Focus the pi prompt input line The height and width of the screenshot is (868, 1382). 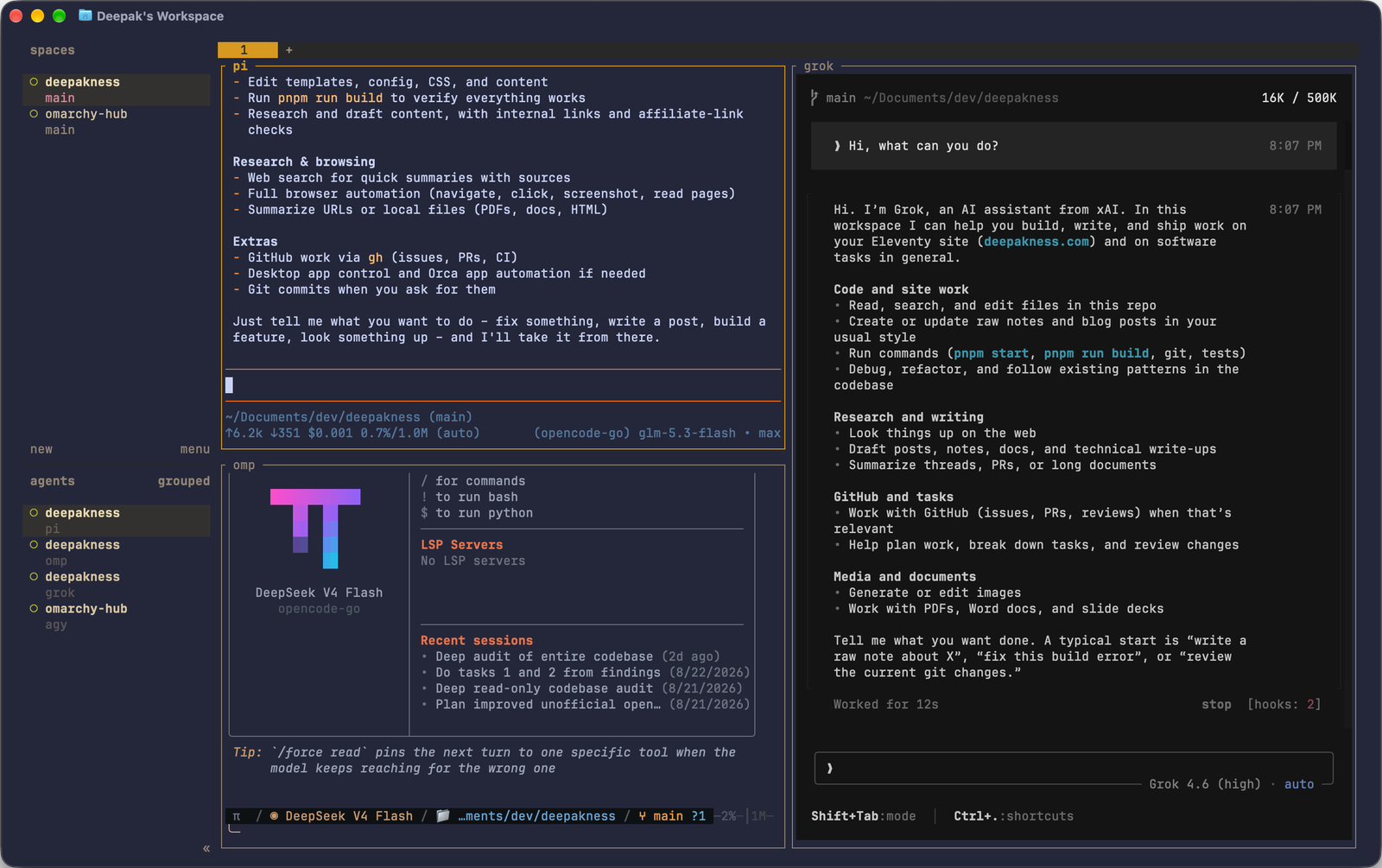pos(503,385)
